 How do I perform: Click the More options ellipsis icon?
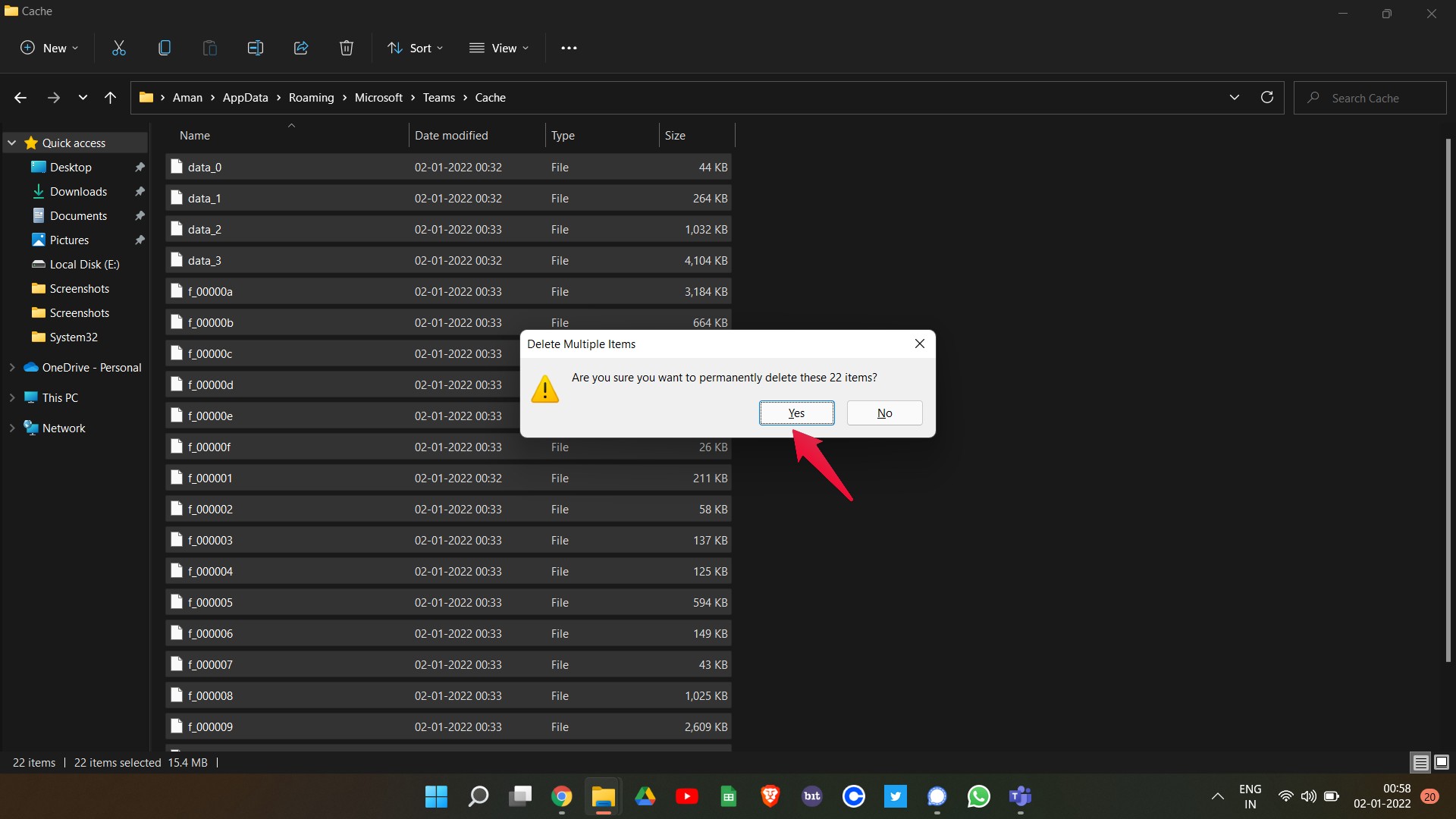click(x=569, y=47)
